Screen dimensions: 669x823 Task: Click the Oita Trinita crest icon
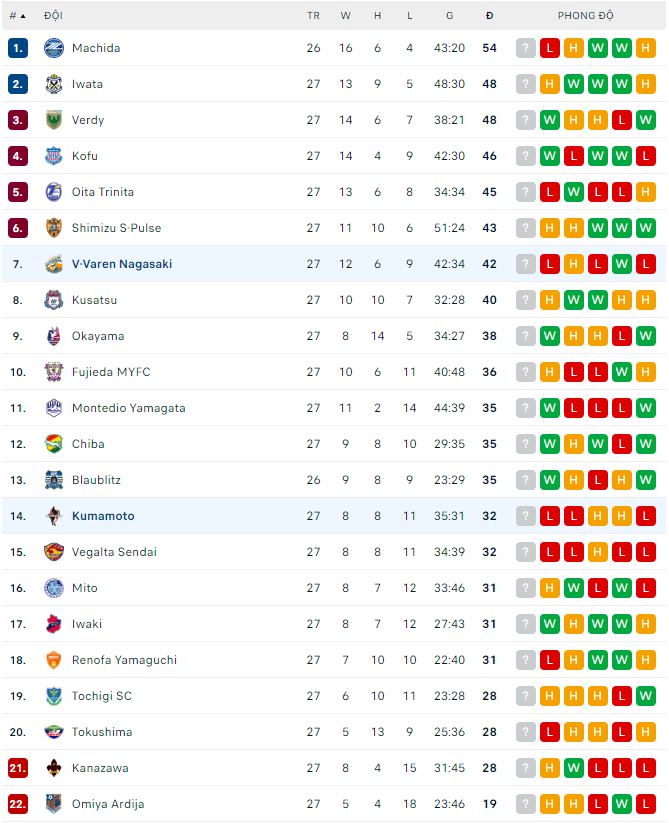[x=54, y=192]
